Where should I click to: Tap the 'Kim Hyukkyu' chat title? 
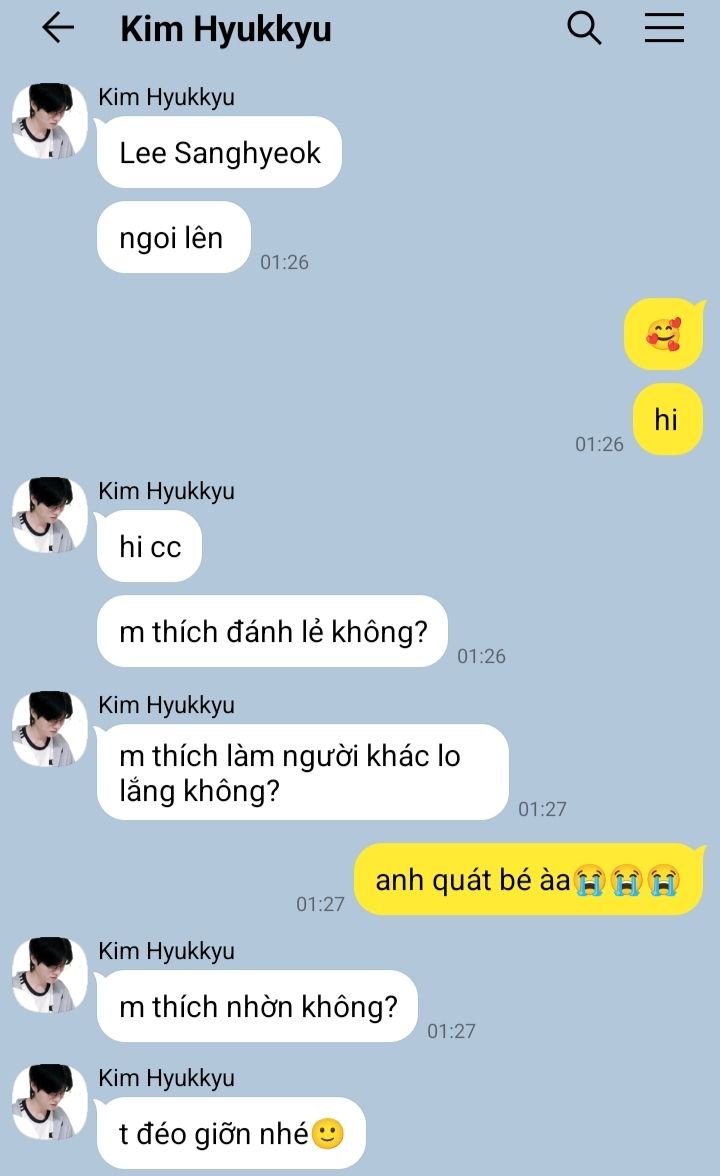226,30
